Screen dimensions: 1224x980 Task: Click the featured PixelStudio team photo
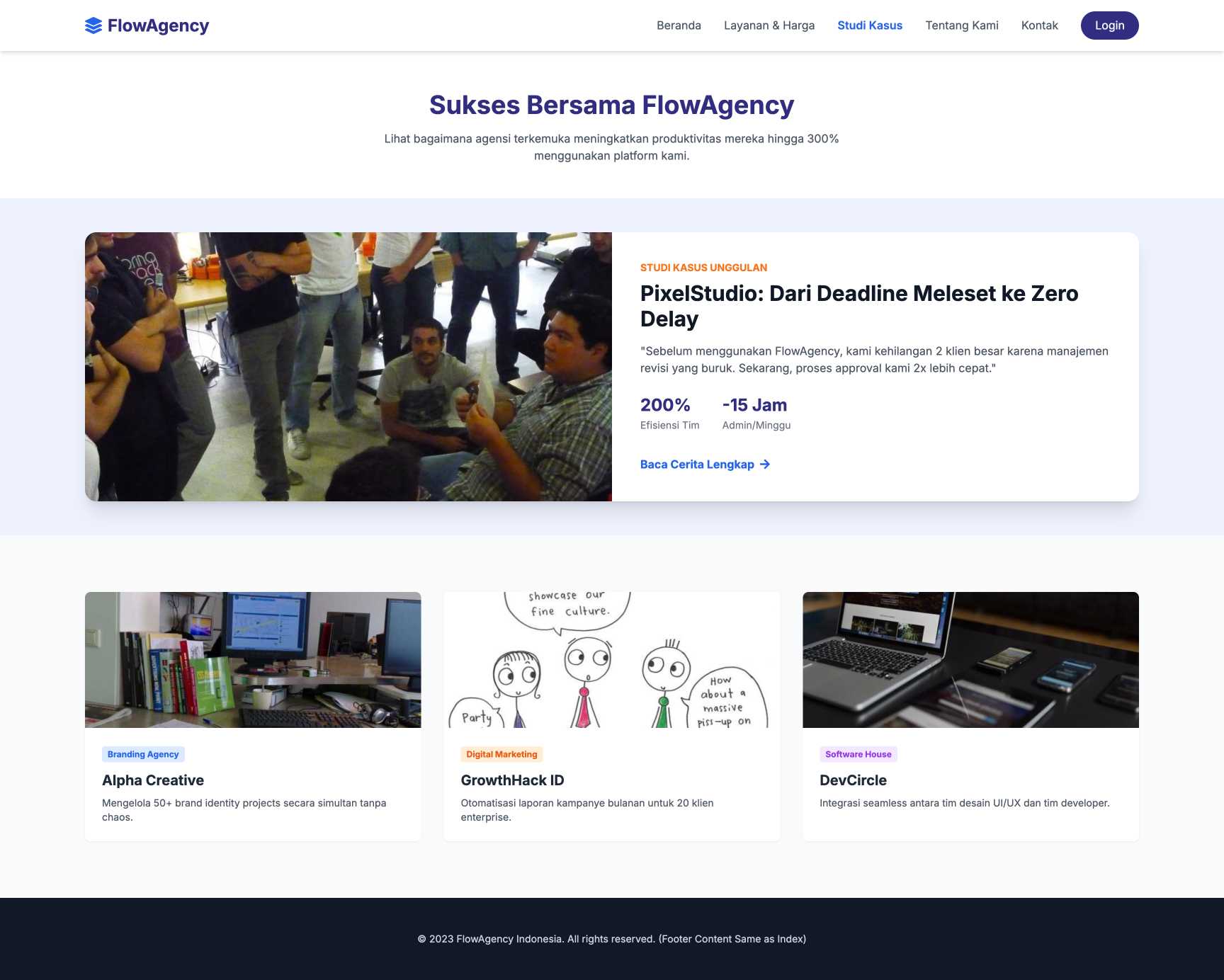click(348, 367)
